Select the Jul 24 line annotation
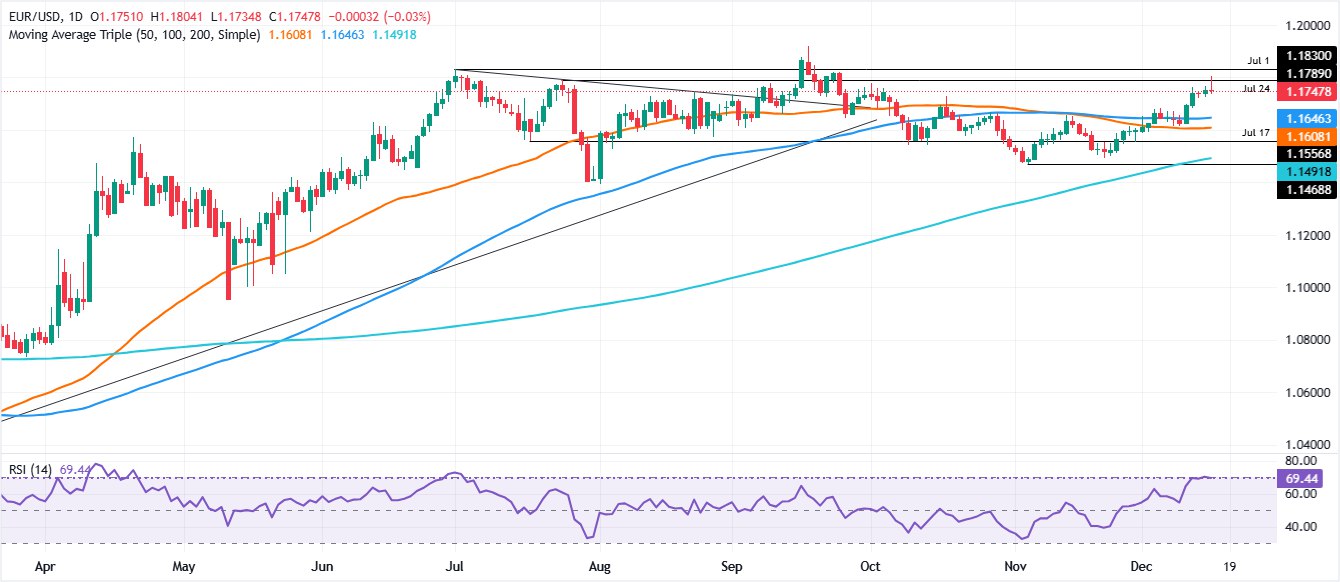Screen dimensions: 1340x582 click(x=1257, y=89)
